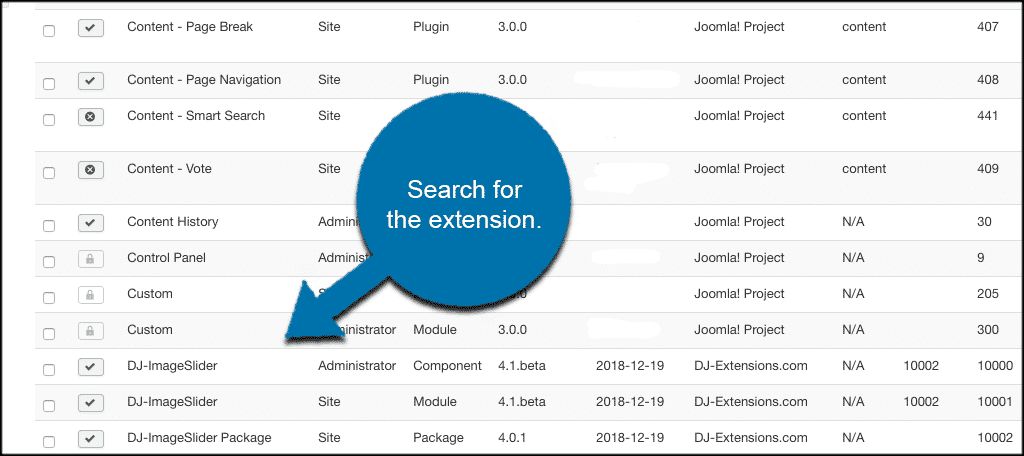Click package ID "10002" in DJ-ImageSlider Component row
Screen dimensions: 1024x456
(921, 366)
